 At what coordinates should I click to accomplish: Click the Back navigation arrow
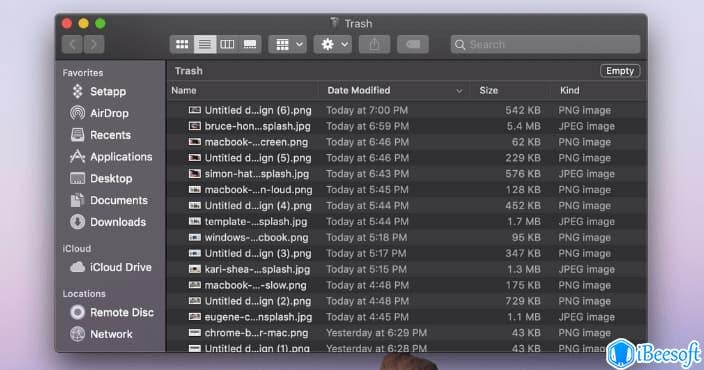pos(72,44)
